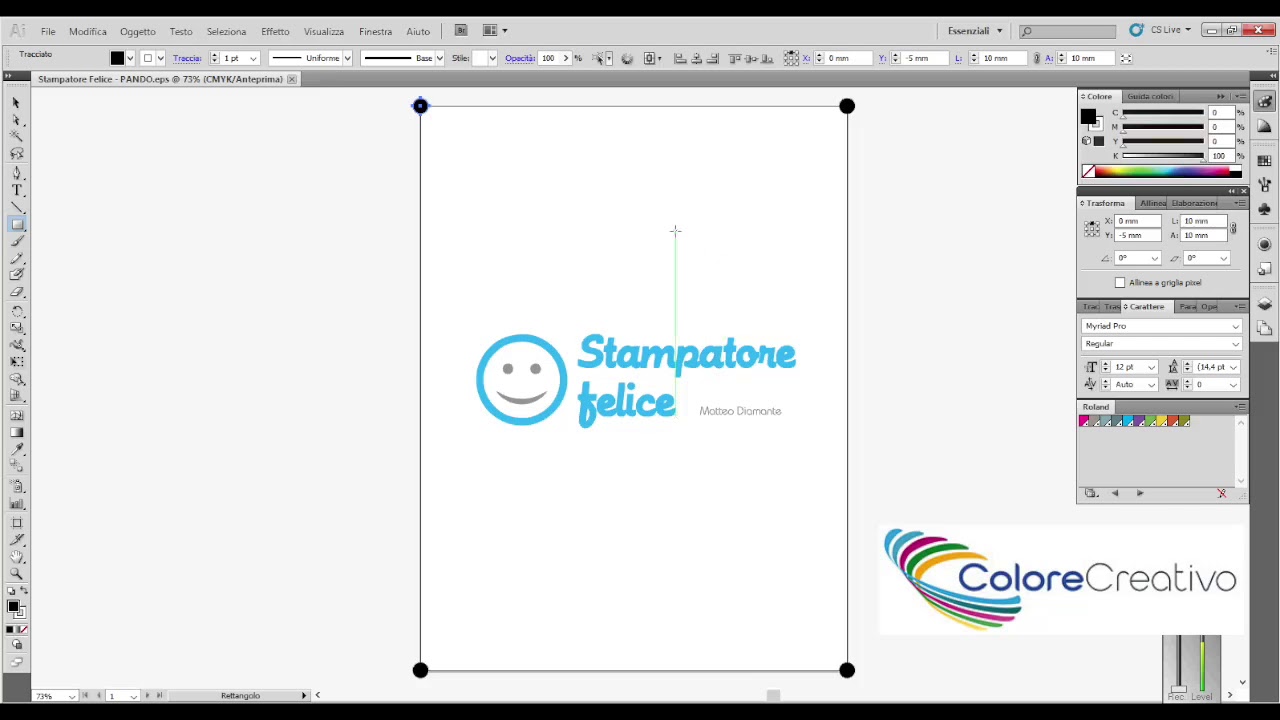Select the Lasso tool
Screen dimensions: 1280x720
click(x=16, y=154)
